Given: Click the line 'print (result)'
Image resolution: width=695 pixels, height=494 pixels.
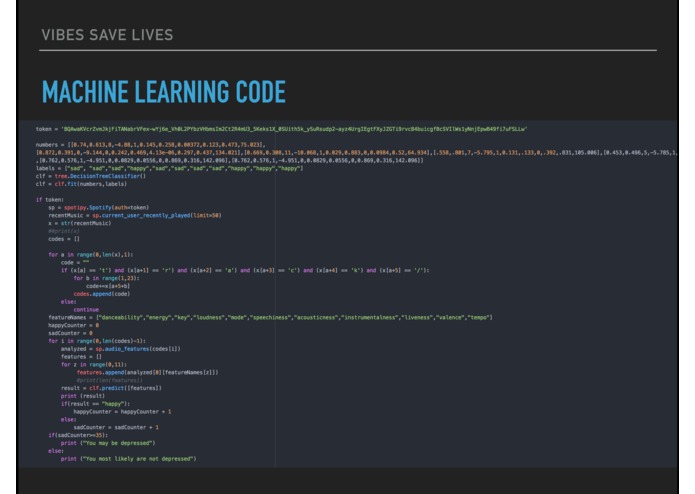Looking at the screenshot, I should [83, 396].
